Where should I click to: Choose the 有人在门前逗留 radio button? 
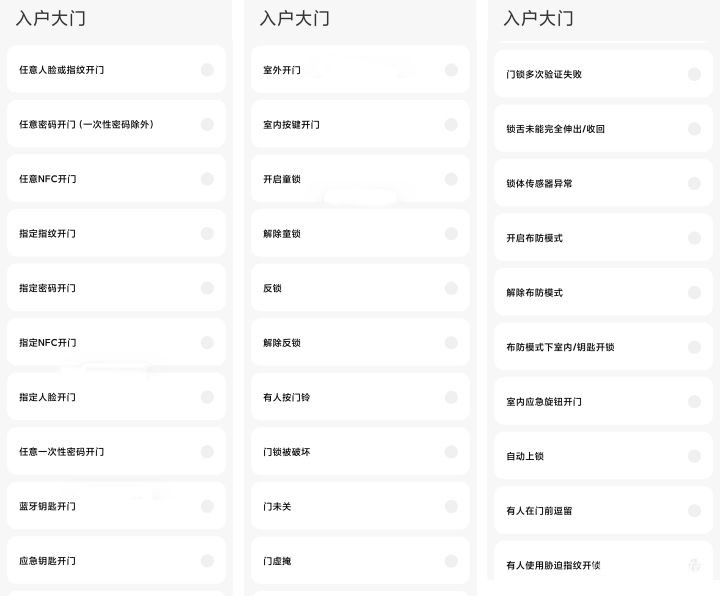pos(694,511)
